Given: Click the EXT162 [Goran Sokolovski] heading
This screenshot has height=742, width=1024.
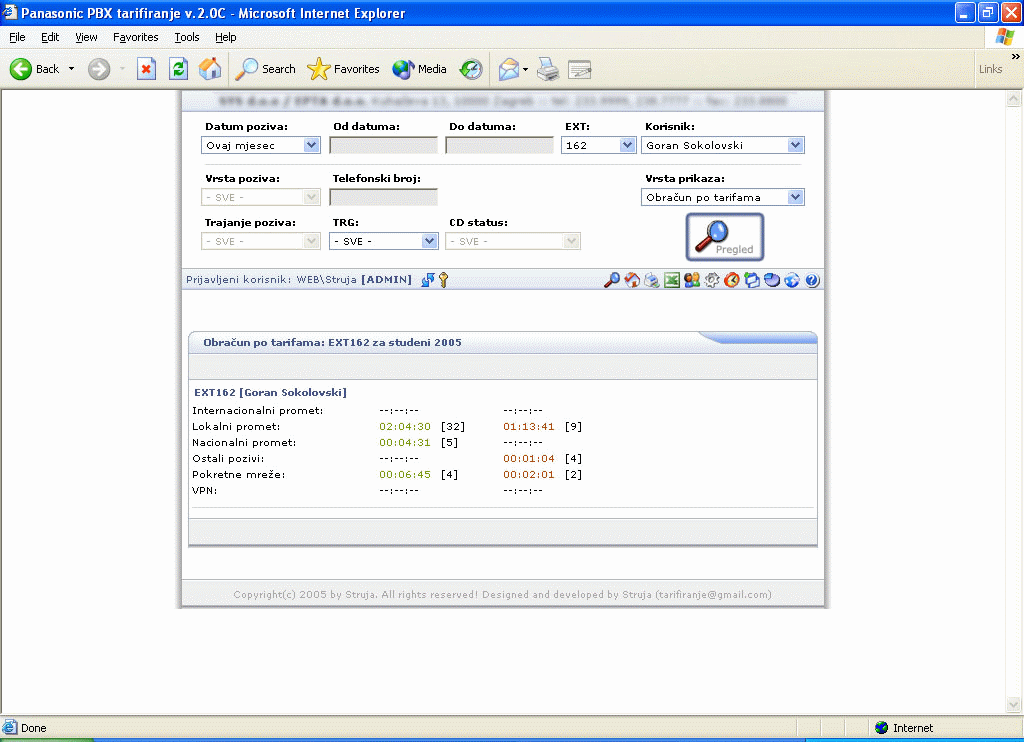Looking at the screenshot, I should coord(270,393).
